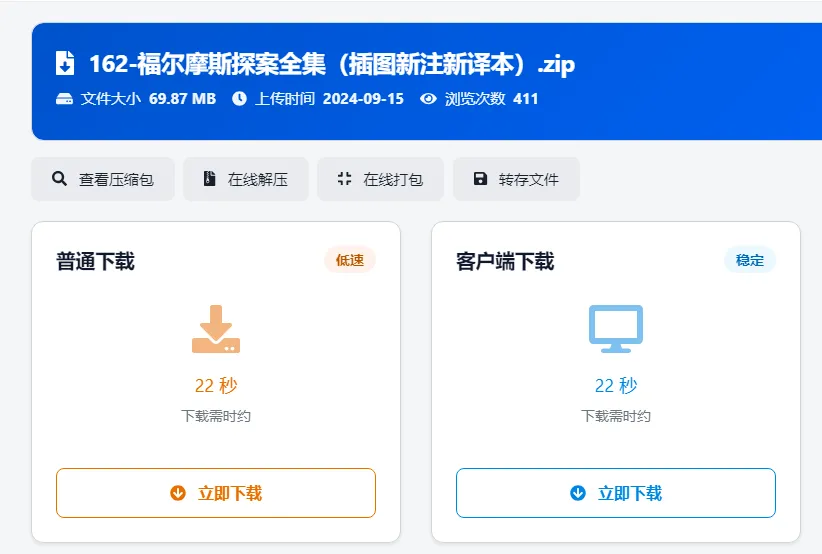Click the zip file name title

332,64
